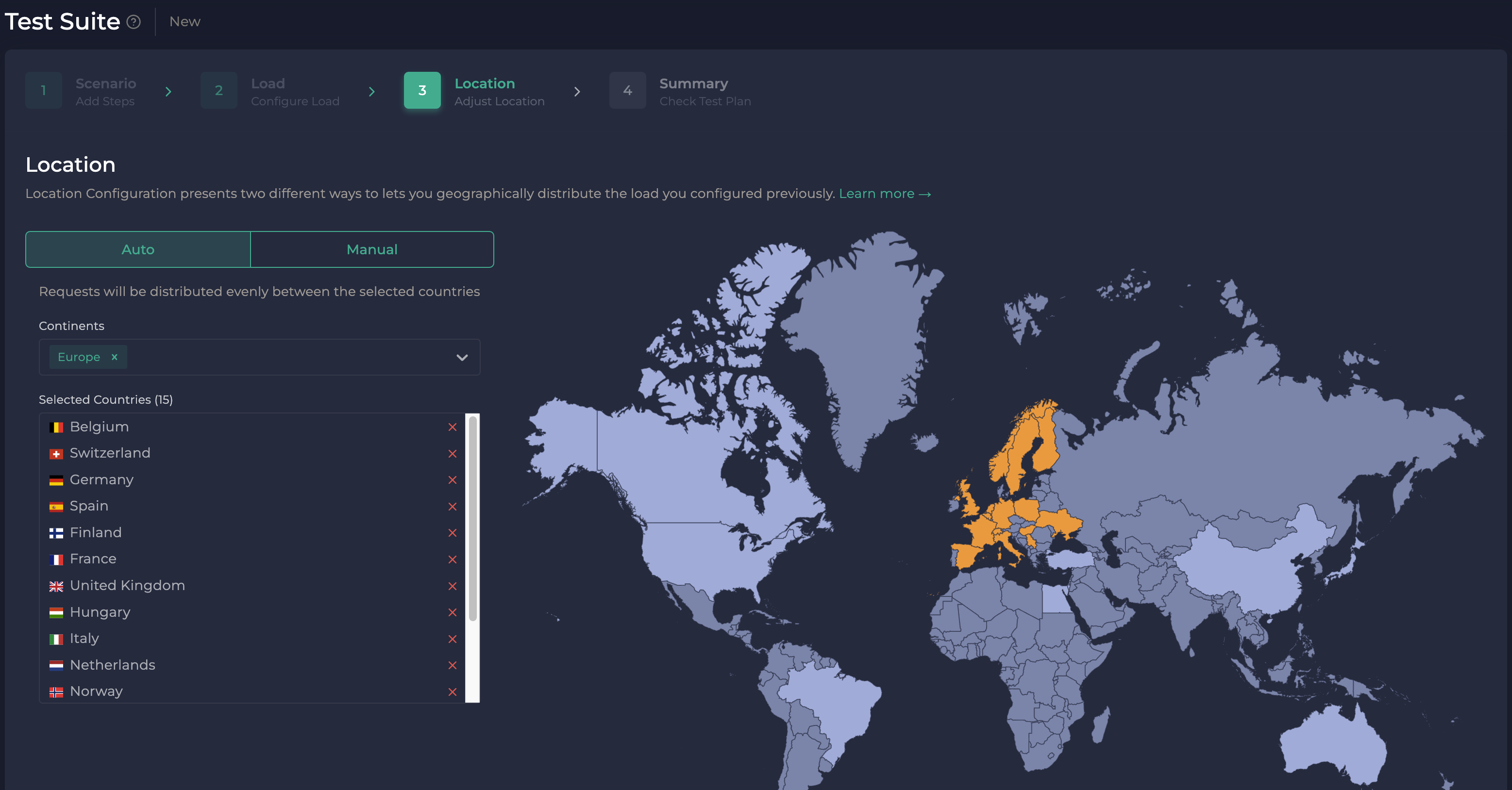Viewport: 1512px width, 790px height.
Task: Click the chevron after the Scenario step
Action: 168,92
